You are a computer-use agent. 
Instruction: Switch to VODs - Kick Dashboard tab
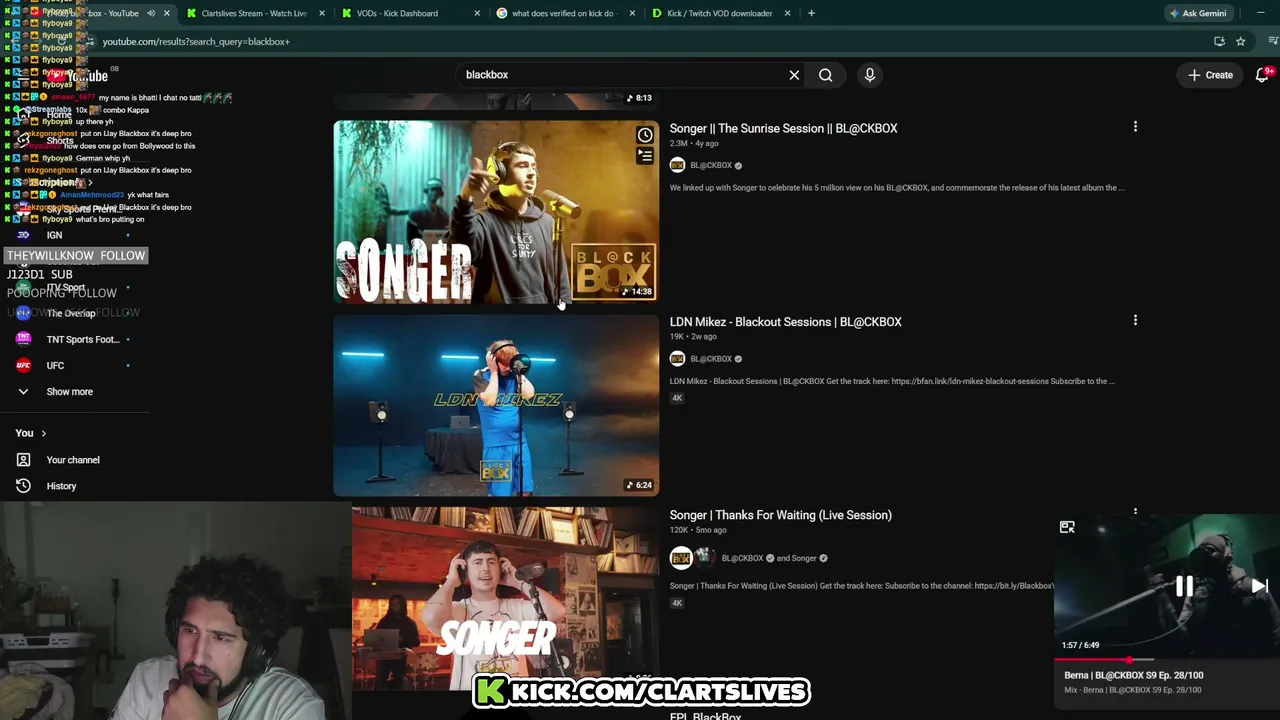pos(411,13)
